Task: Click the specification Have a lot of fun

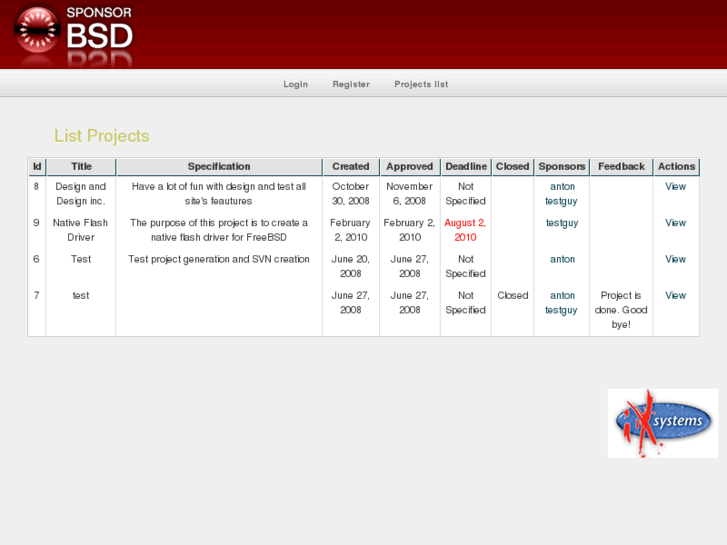Action: [x=219, y=194]
